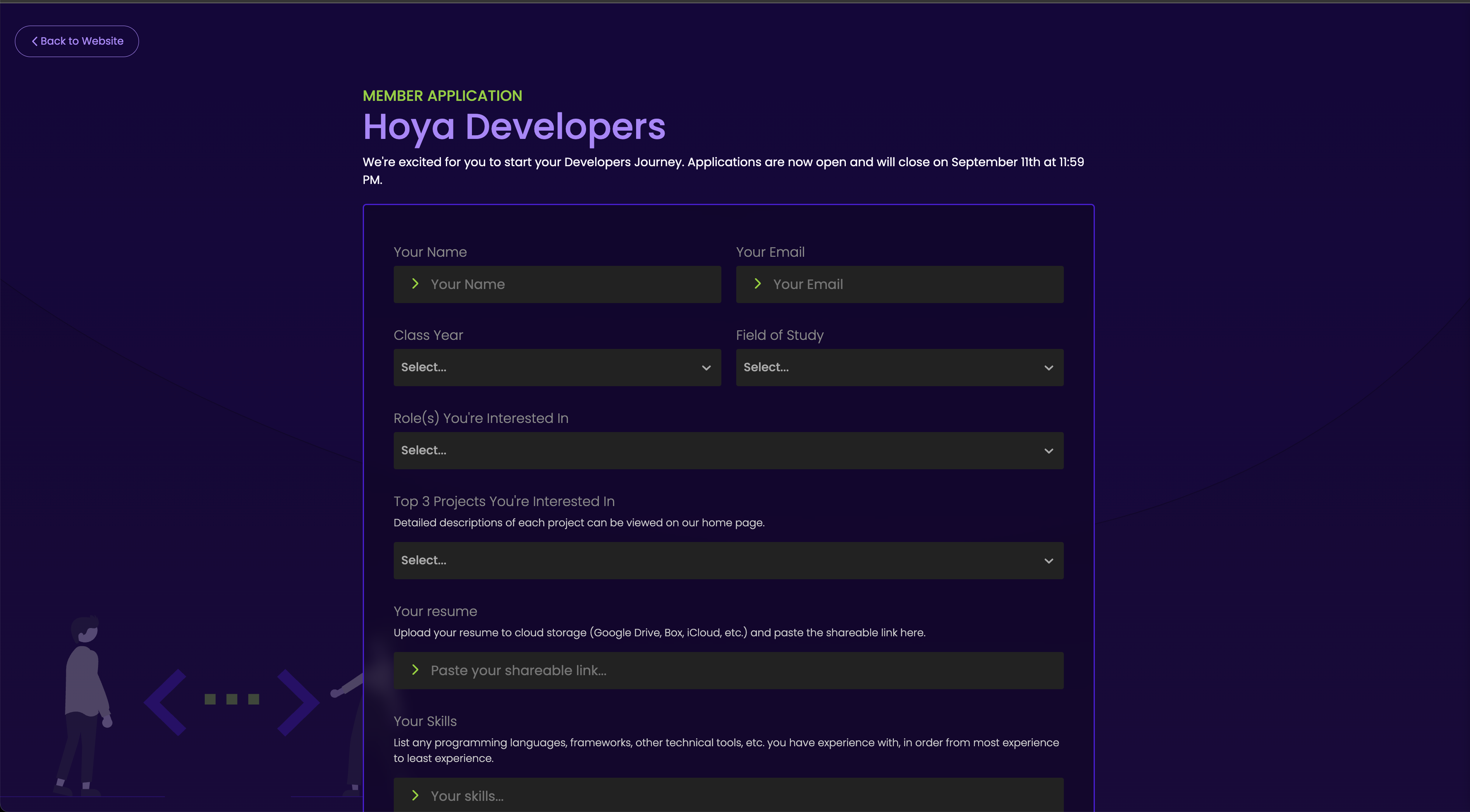
Task: Click the green chevron in the Your Email field
Action: [x=758, y=283]
